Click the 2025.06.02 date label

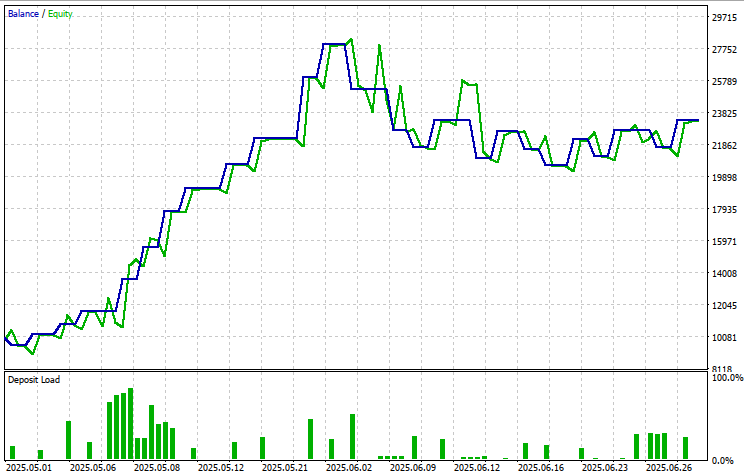pos(349,468)
